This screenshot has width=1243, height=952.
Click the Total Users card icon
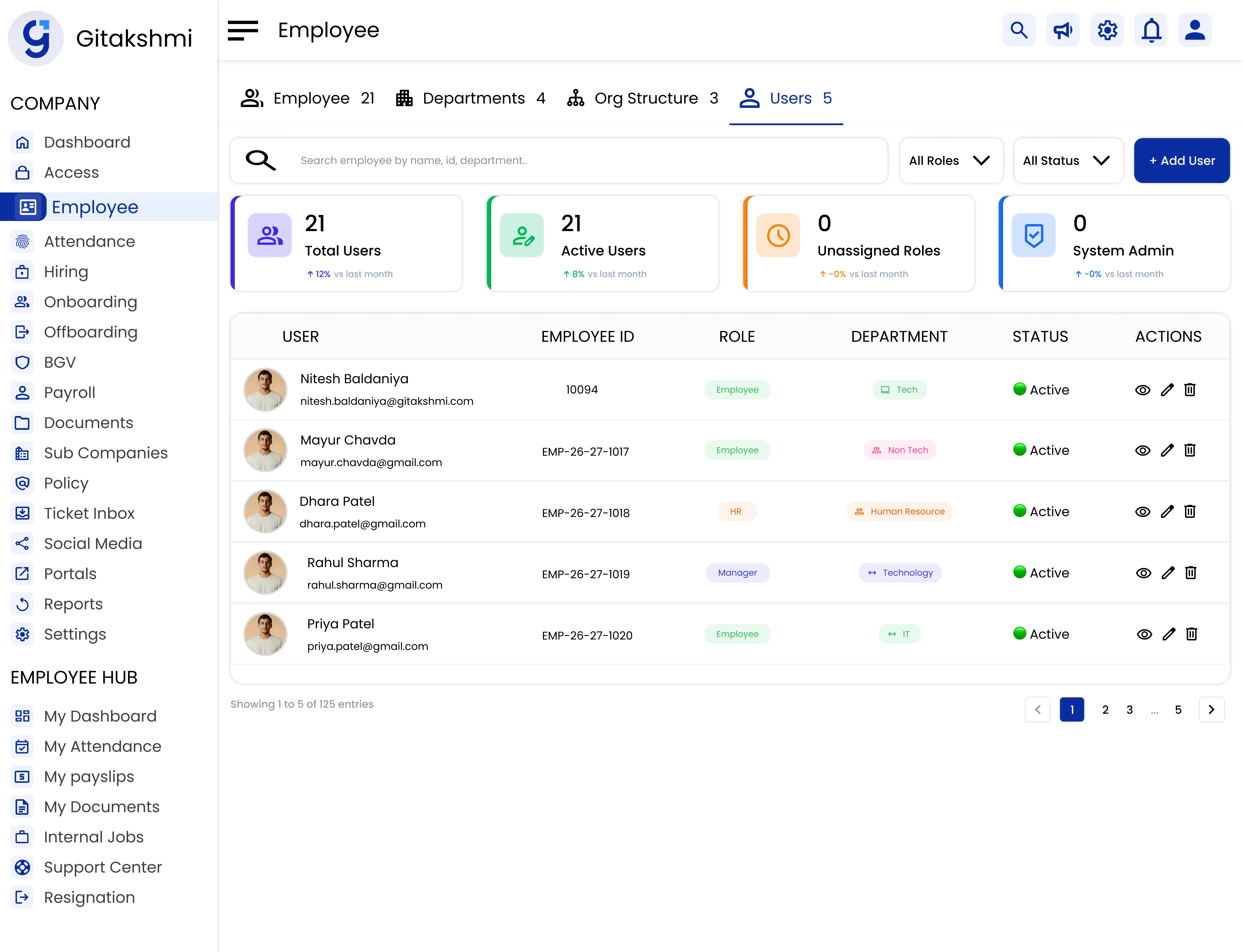(x=270, y=235)
